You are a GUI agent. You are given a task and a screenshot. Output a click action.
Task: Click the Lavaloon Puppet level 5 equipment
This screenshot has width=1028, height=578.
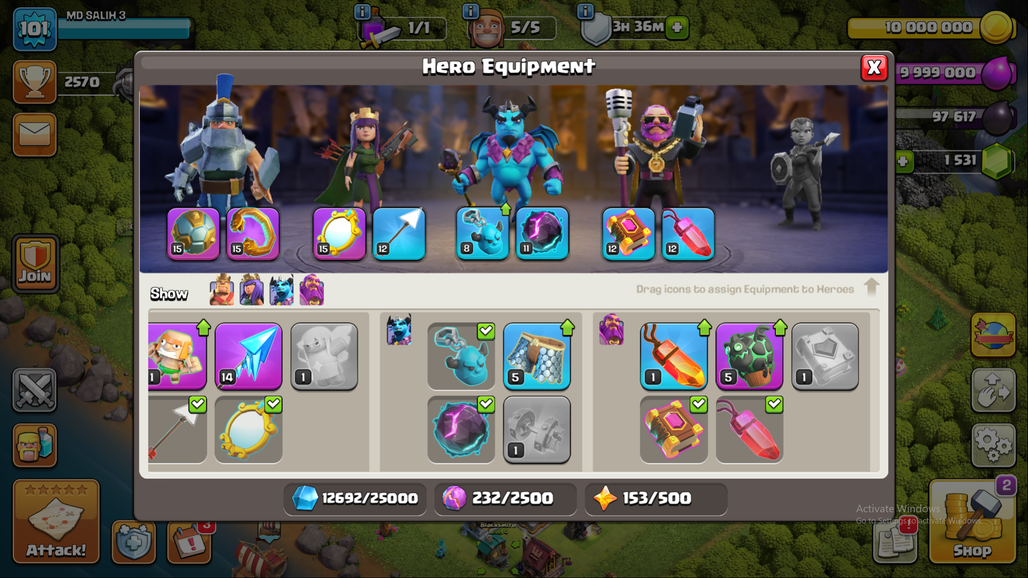(x=749, y=356)
